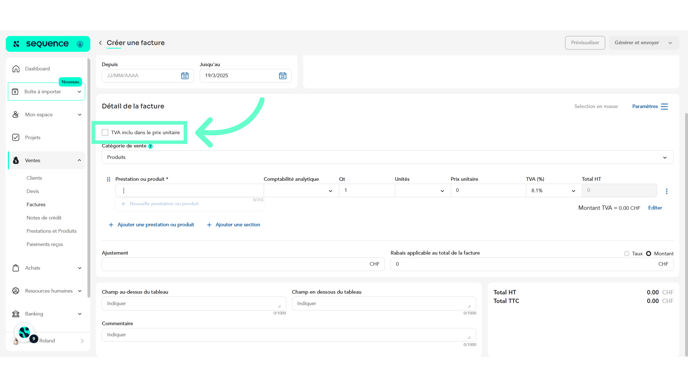Expand the Mon espace menu
688x387 pixels.
79,115
